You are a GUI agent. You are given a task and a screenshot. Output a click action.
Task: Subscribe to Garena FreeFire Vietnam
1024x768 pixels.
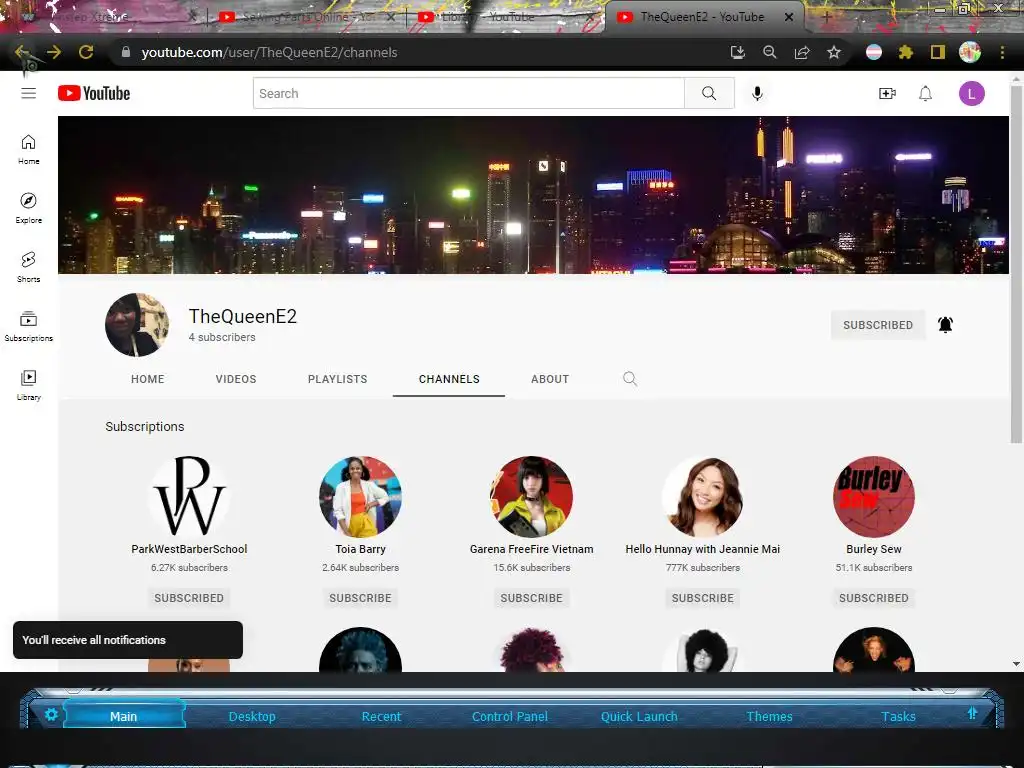pyautogui.click(x=532, y=598)
